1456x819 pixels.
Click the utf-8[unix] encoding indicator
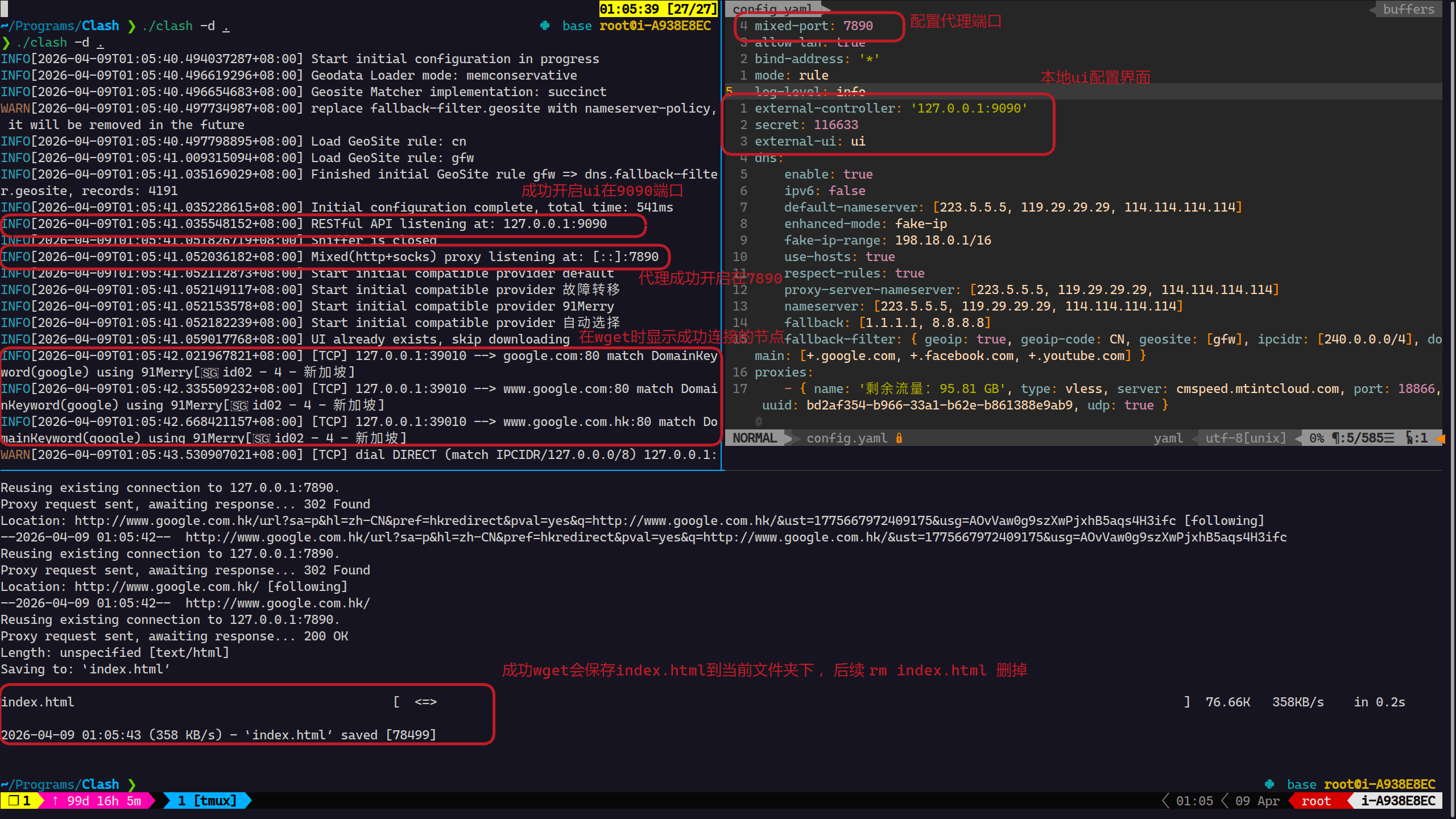point(1244,438)
